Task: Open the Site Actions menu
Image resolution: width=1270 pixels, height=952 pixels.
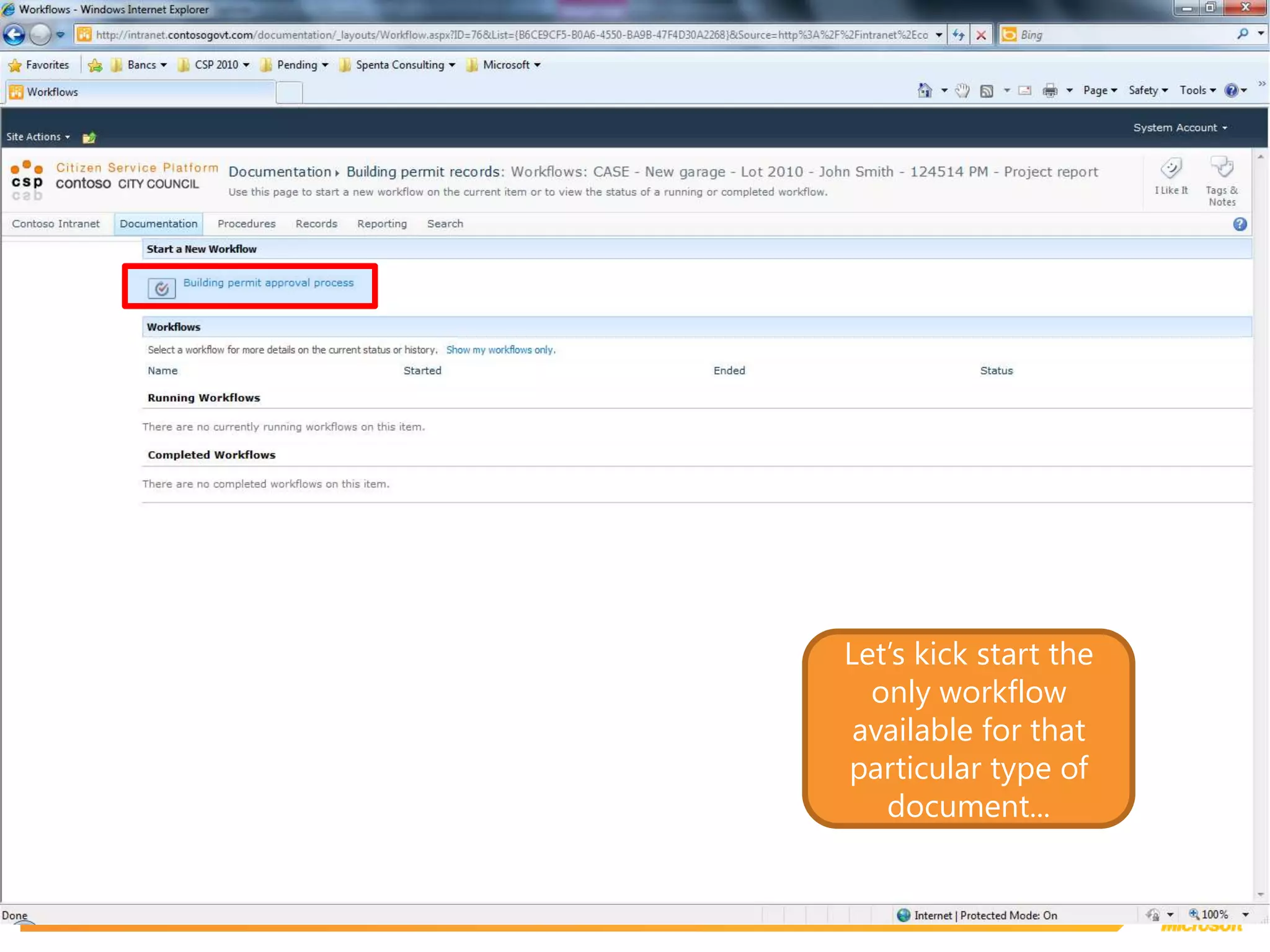Action: coord(38,137)
